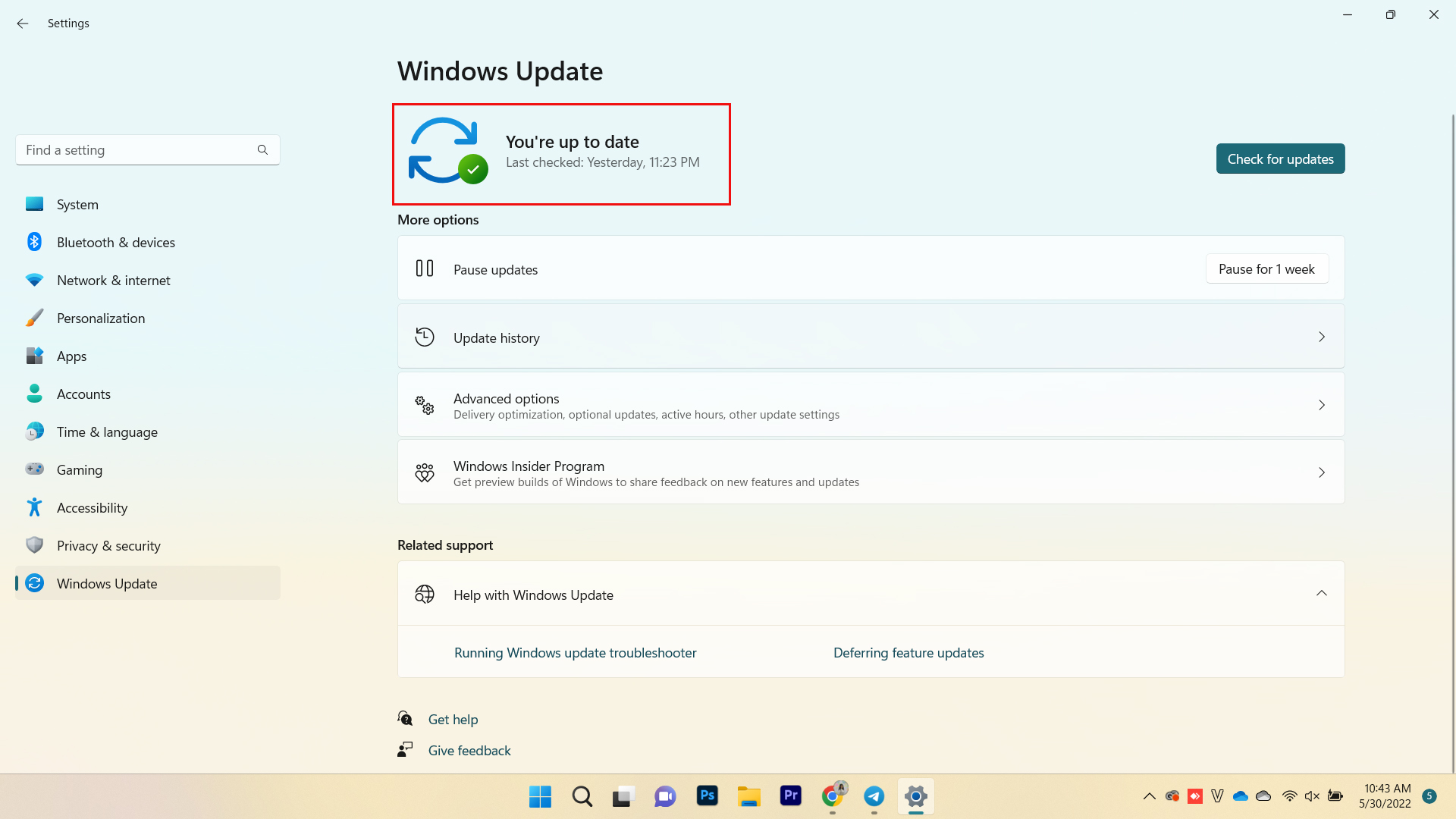This screenshot has width=1456, height=819.
Task: Go to Privacy & security settings
Action: (x=148, y=545)
